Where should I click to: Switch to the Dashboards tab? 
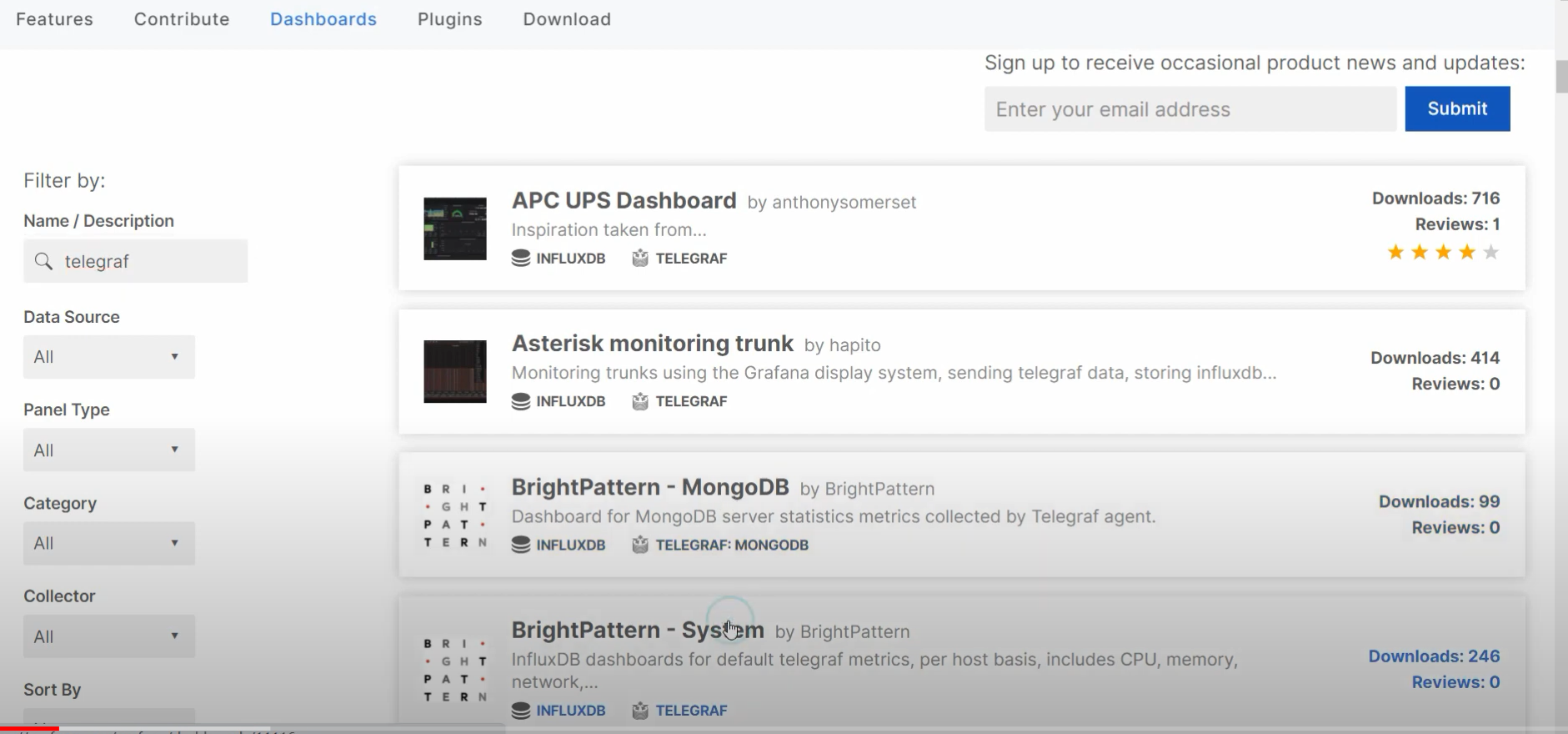pos(323,19)
